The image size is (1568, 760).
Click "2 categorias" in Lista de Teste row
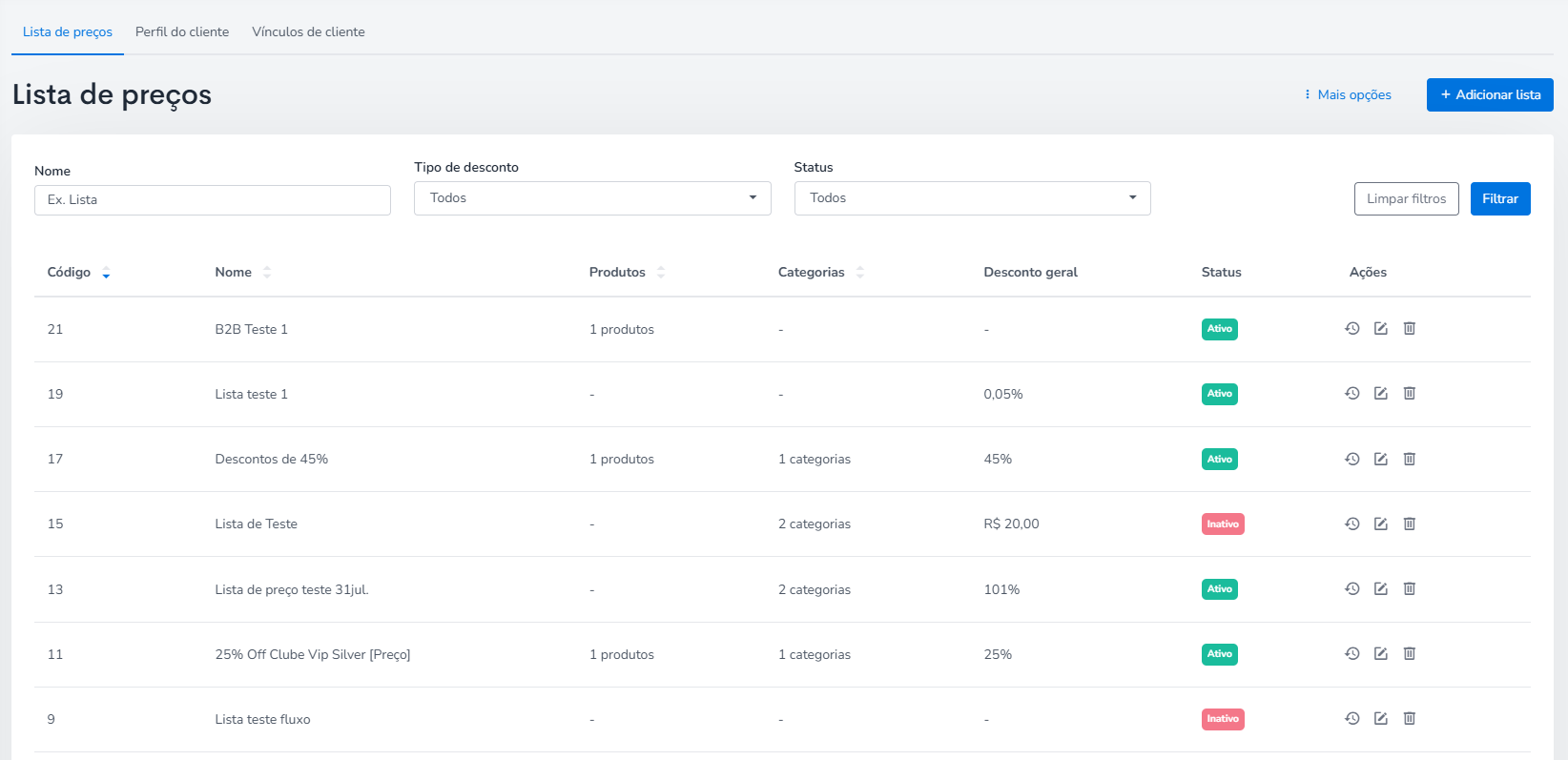815,524
